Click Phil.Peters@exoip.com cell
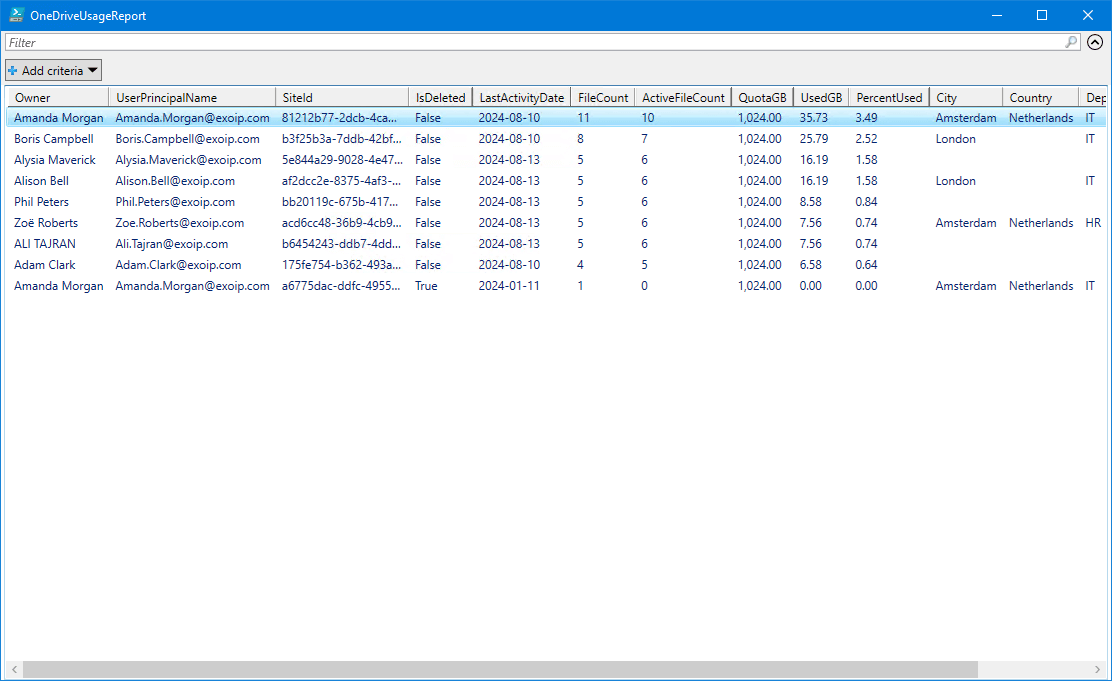 [x=175, y=202]
